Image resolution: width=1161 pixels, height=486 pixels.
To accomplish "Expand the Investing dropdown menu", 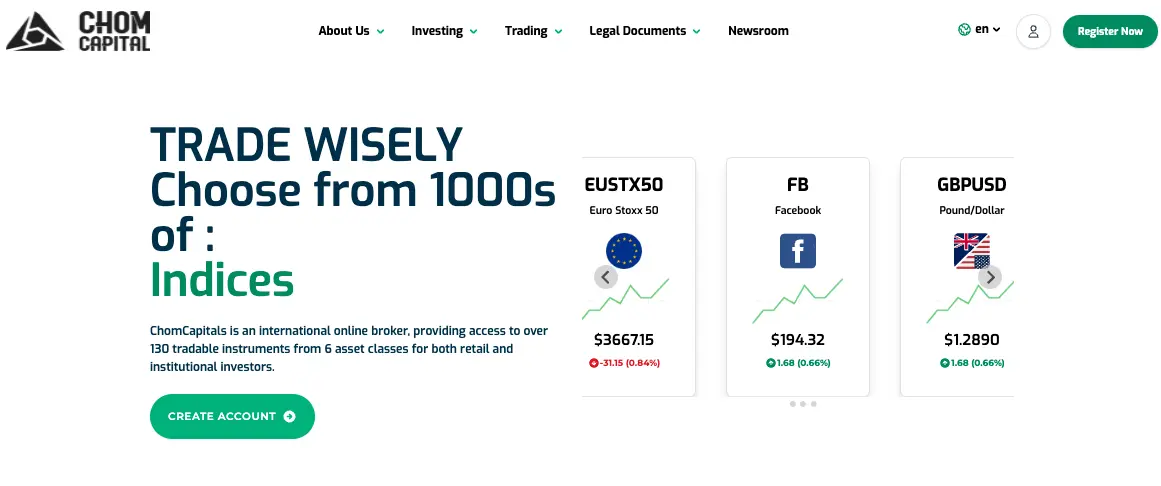I will point(444,31).
